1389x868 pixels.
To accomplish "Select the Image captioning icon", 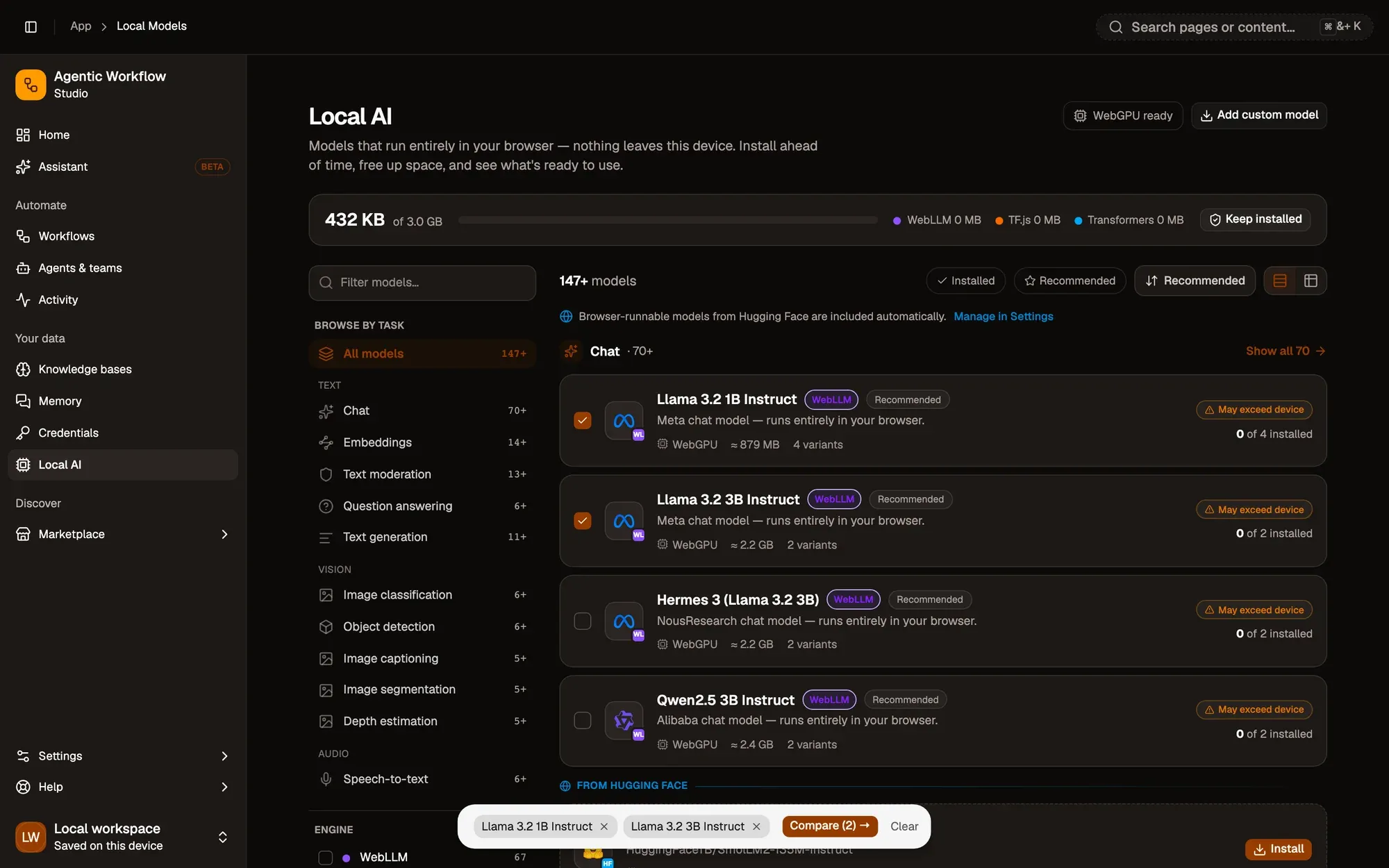I will pyautogui.click(x=326, y=658).
